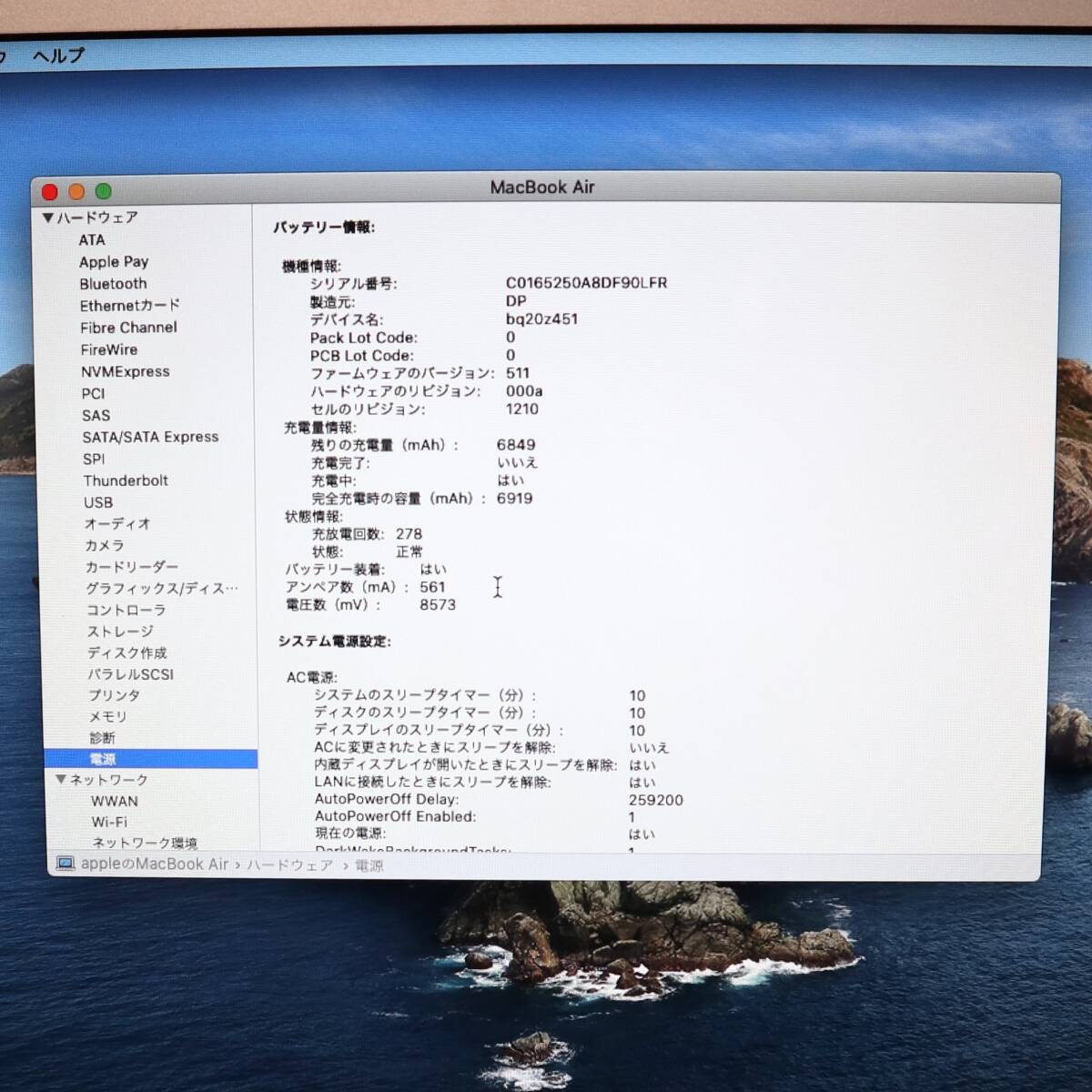The image size is (1092, 1092).
Task: Collapse the ハードウェア tree section
Action: [x=48, y=217]
